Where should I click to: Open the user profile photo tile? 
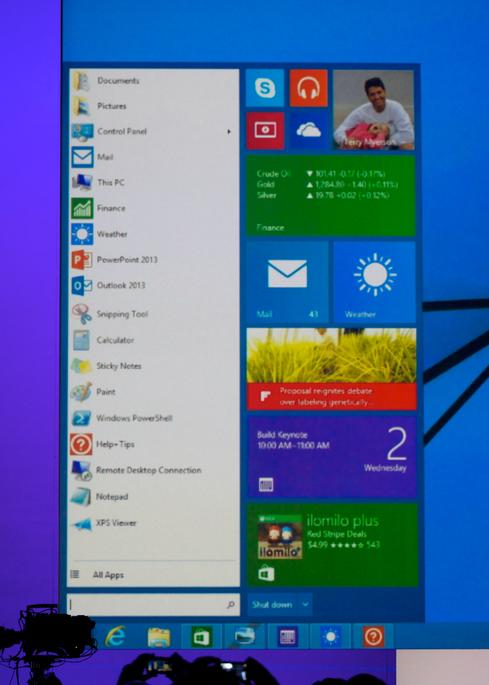[x=373, y=110]
